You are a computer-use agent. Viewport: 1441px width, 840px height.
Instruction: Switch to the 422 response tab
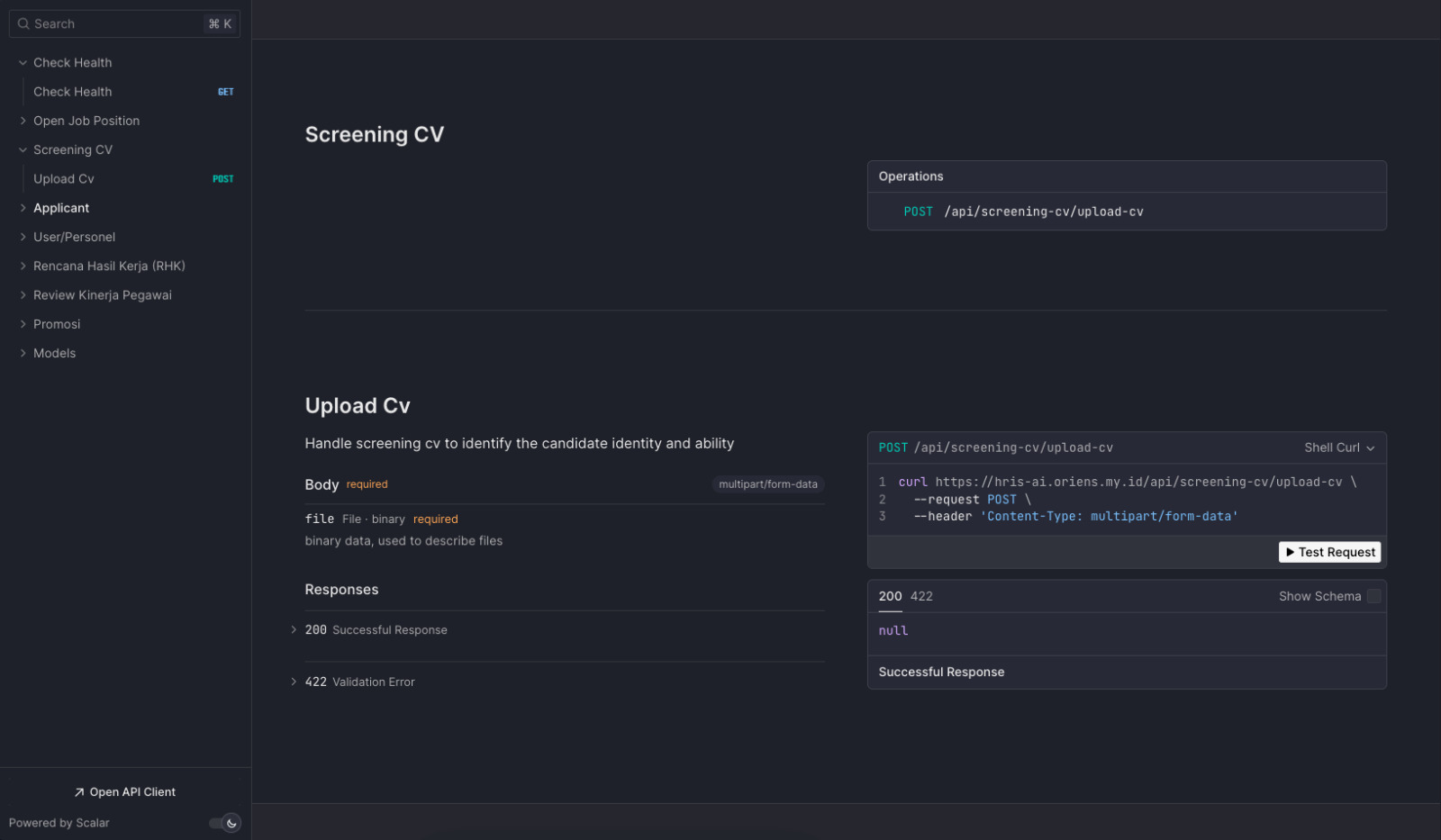click(921, 596)
